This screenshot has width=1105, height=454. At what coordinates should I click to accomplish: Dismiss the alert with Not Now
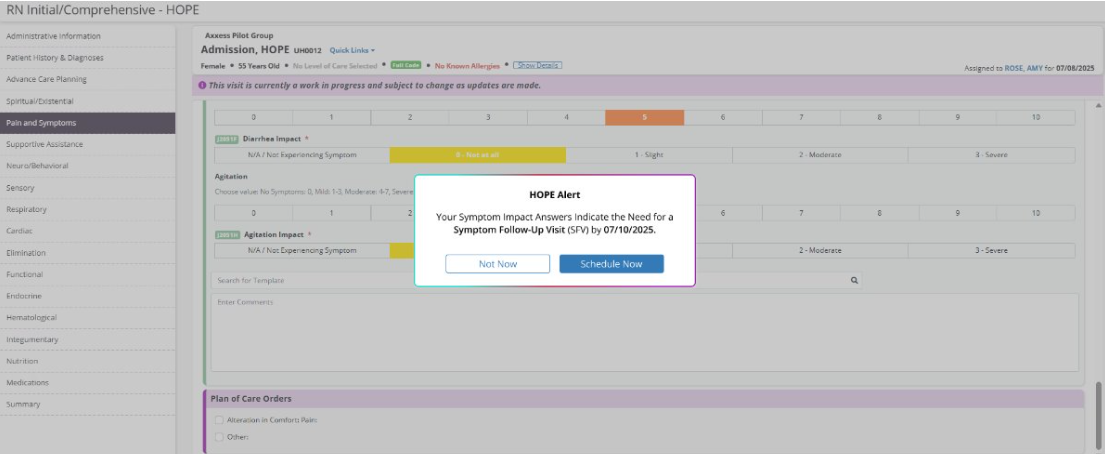(497, 264)
